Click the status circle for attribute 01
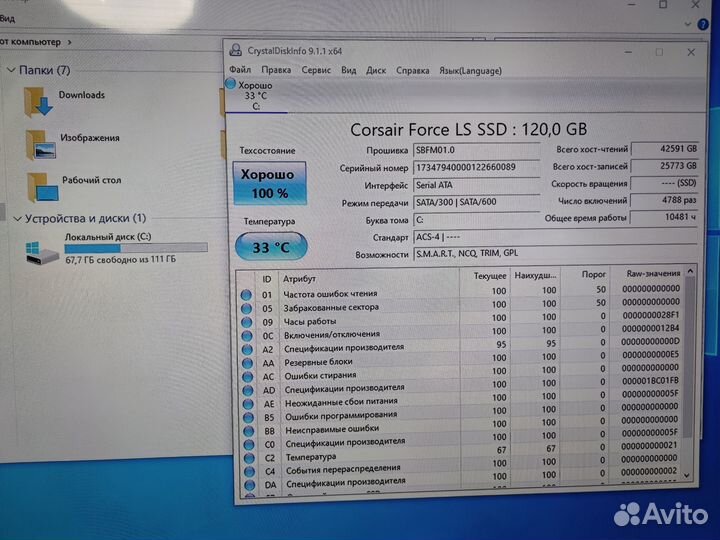720x540 pixels. 246,295
